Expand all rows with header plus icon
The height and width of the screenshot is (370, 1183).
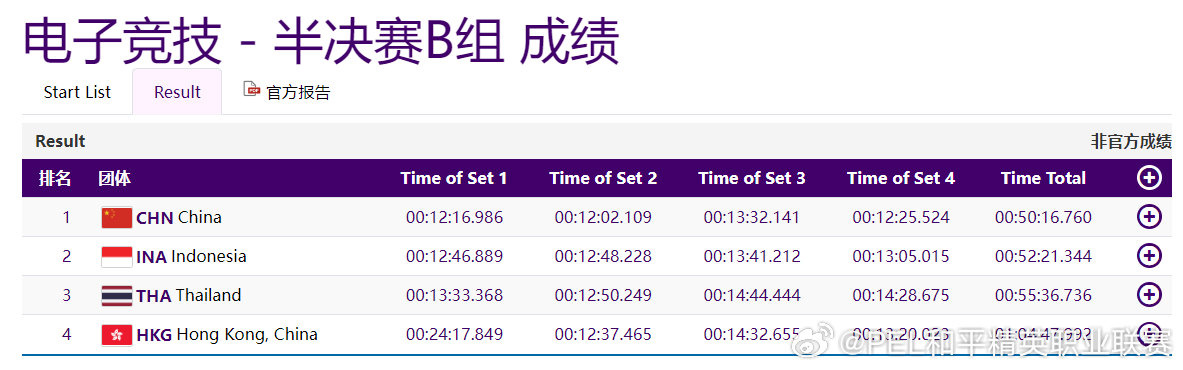1148,178
